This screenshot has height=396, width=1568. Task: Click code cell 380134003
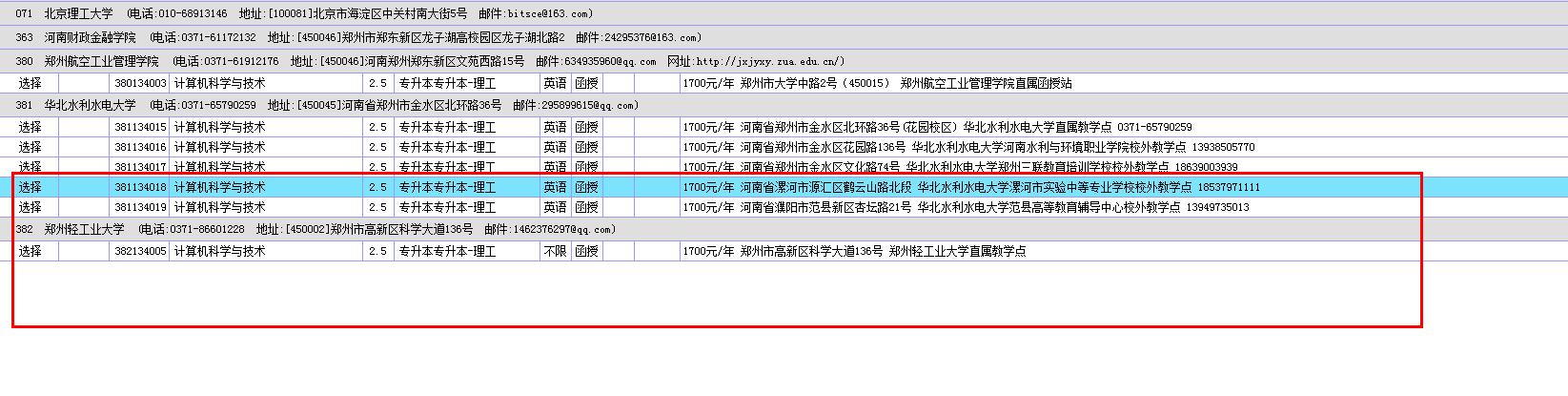140,84
